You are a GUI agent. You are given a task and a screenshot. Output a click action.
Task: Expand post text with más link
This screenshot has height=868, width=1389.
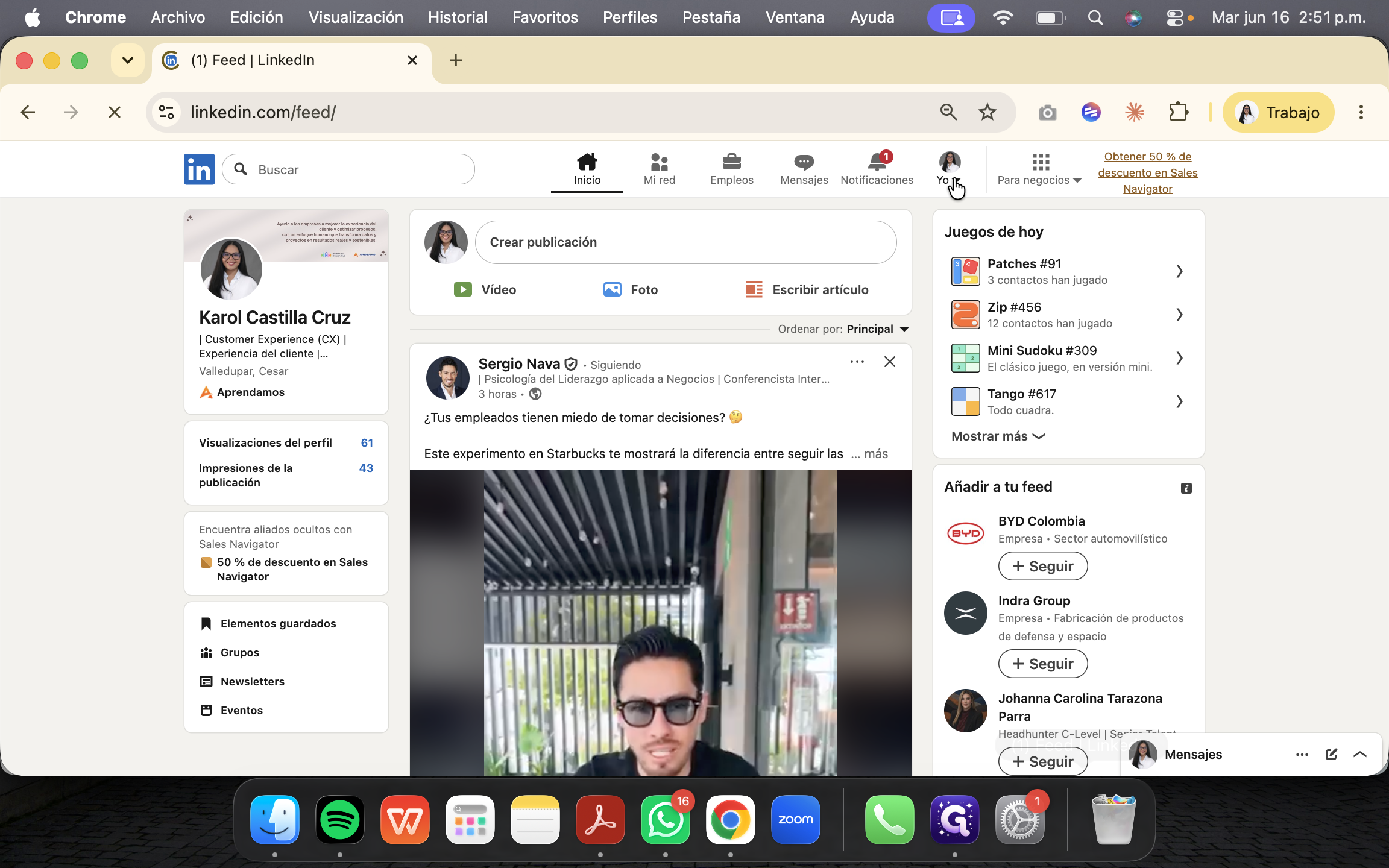pyautogui.click(x=875, y=454)
